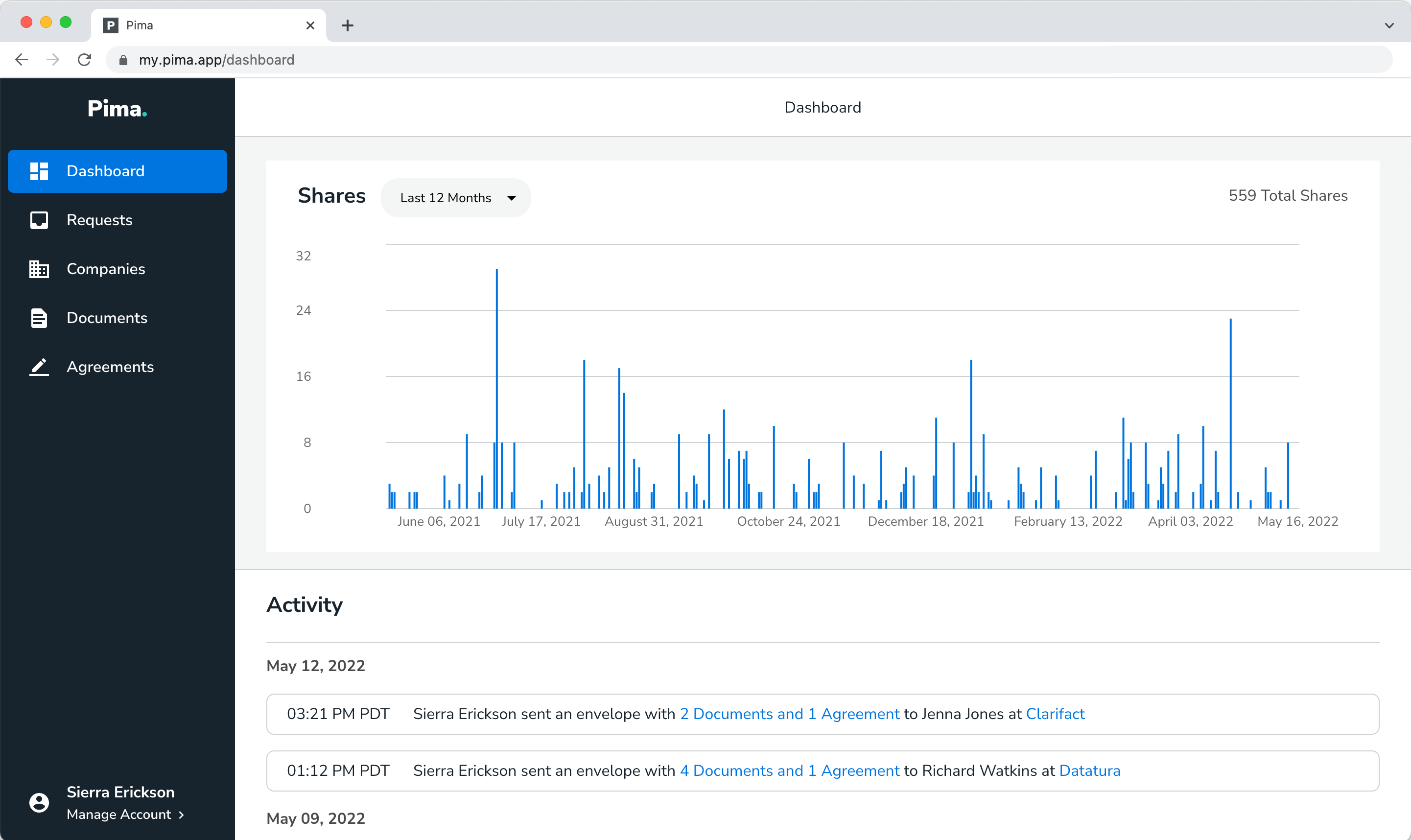
Task: Open the Datatura company link
Action: coord(1089,770)
